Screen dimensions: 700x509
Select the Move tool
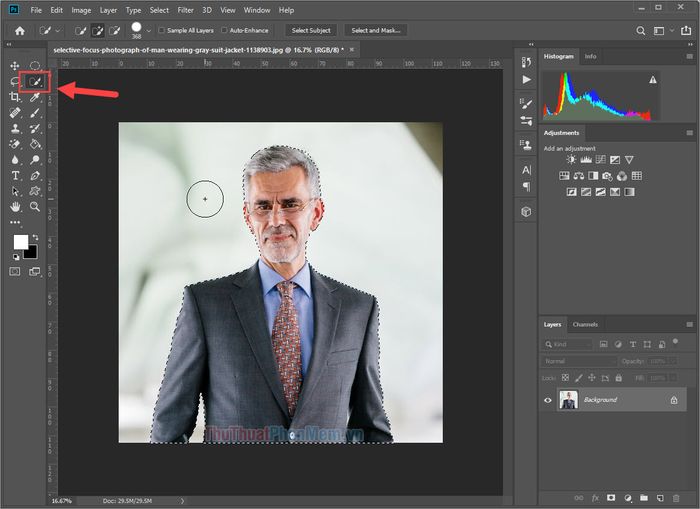click(15, 66)
